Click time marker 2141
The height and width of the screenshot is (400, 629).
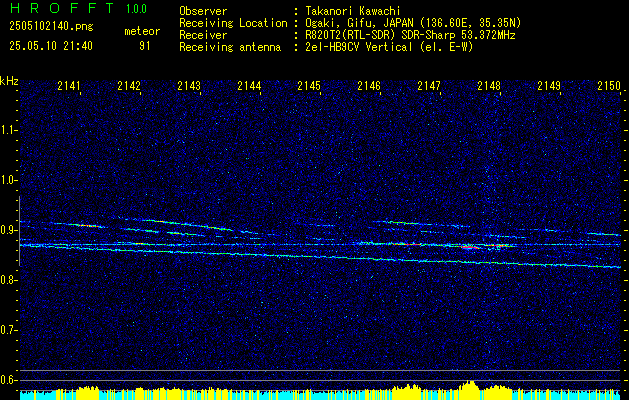[69, 85]
